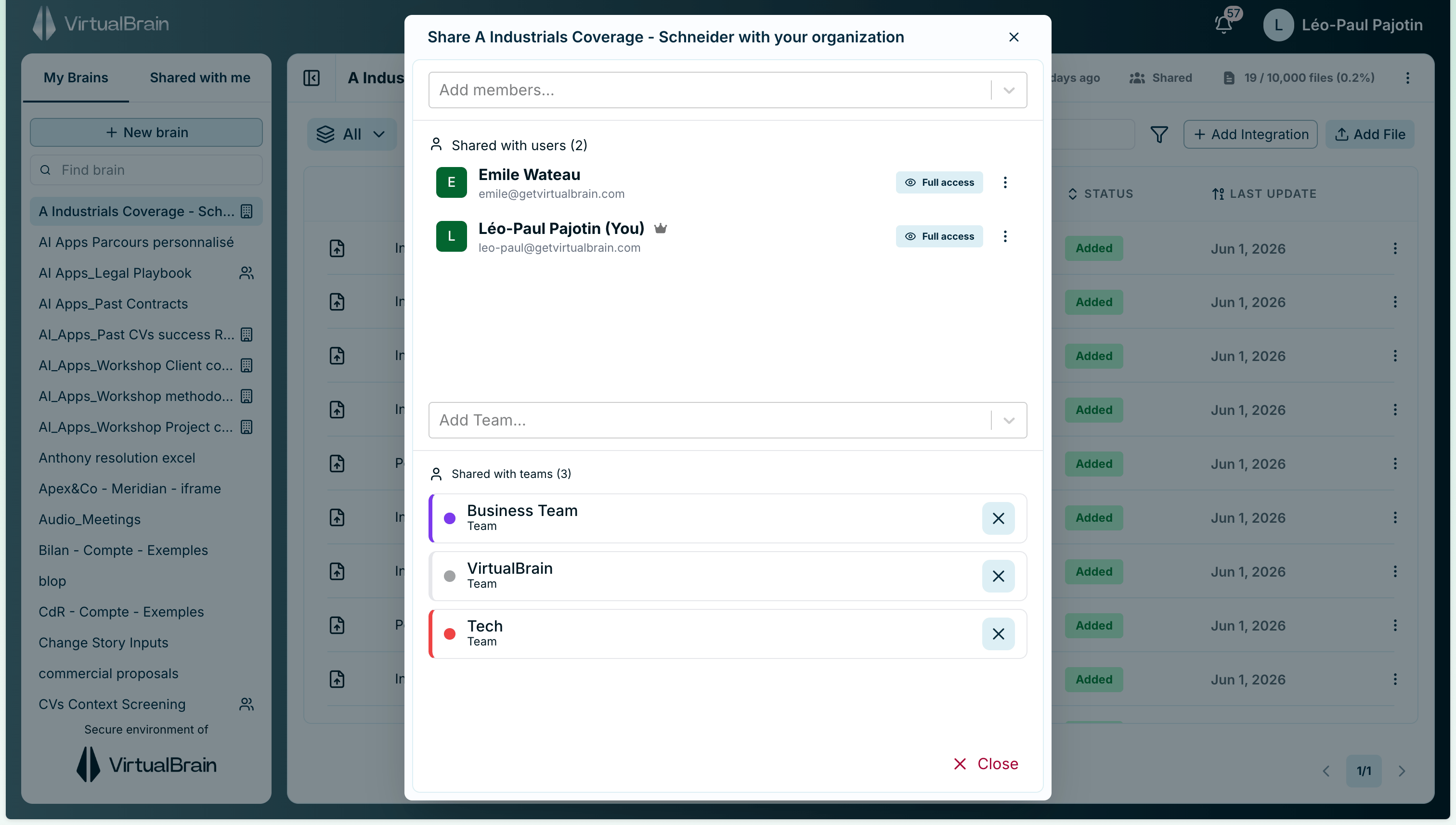This screenshot has width=1456, height=825.
Task: Remove VirtualBrain team from sharing
Action: pyautogui.click(x=998, y=576)
